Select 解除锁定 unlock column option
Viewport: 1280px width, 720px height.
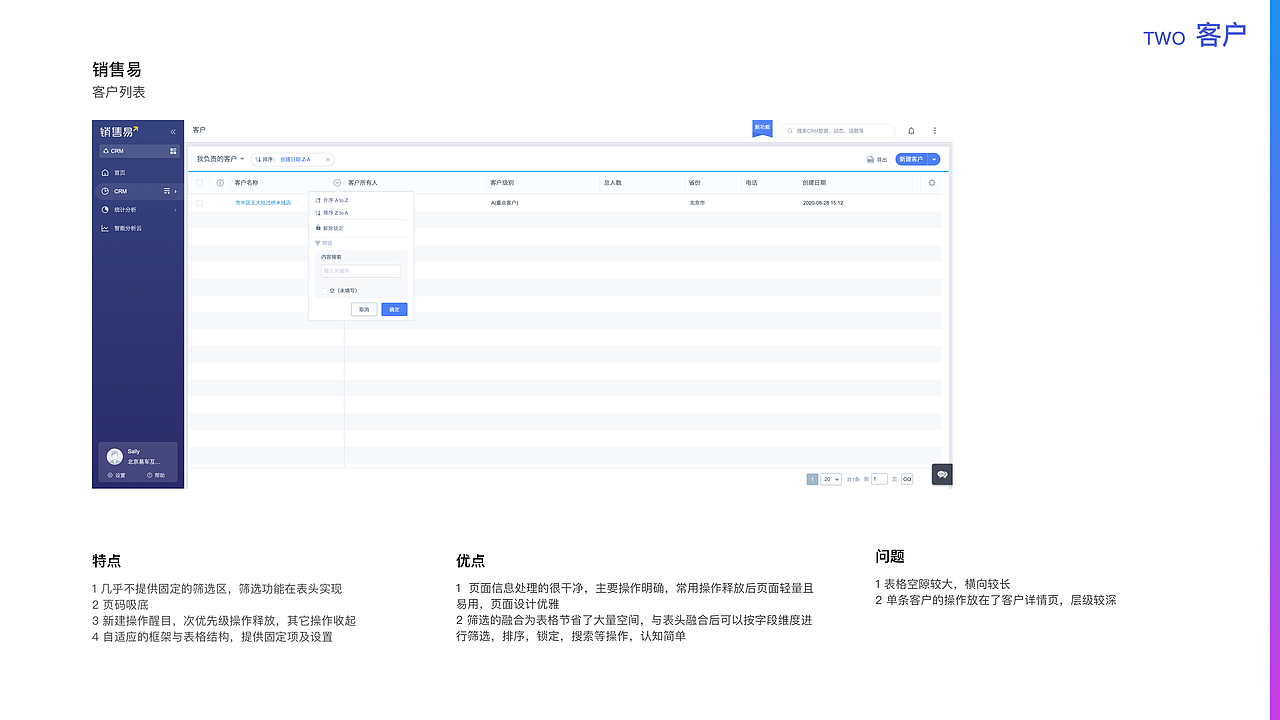tap(329, 228)
